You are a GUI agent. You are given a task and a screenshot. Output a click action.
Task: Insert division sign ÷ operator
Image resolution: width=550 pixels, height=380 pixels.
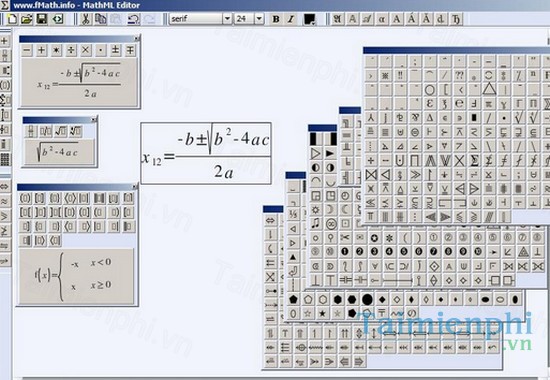click(x=71, y=51)
